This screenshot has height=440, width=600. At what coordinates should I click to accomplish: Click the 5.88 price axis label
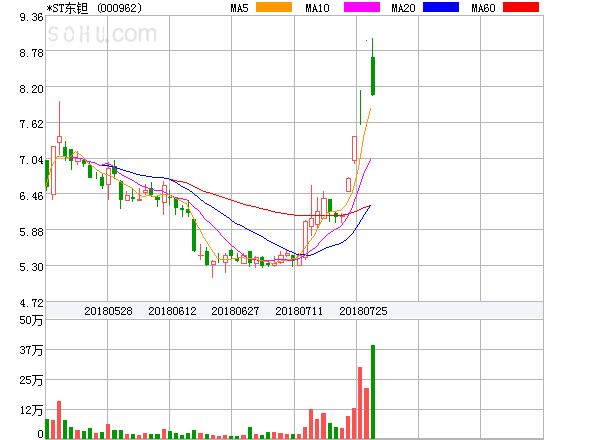[31, 232]
